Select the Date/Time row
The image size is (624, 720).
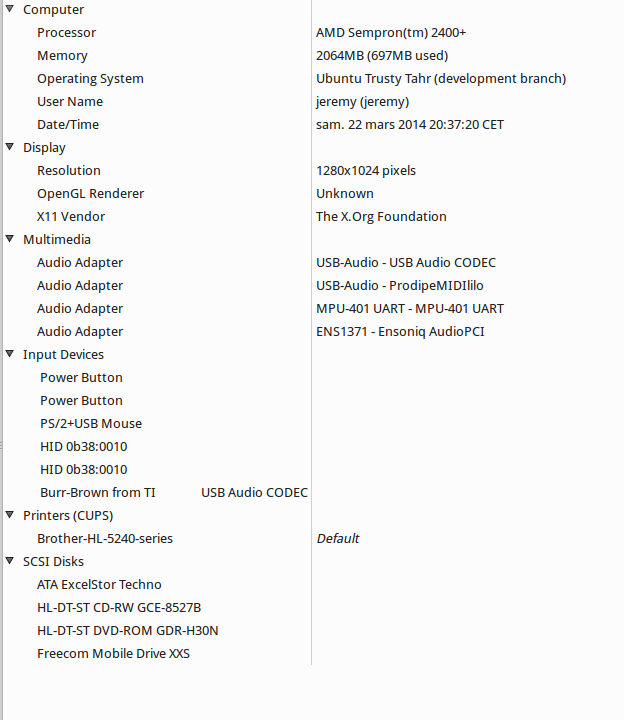(68, 125)
